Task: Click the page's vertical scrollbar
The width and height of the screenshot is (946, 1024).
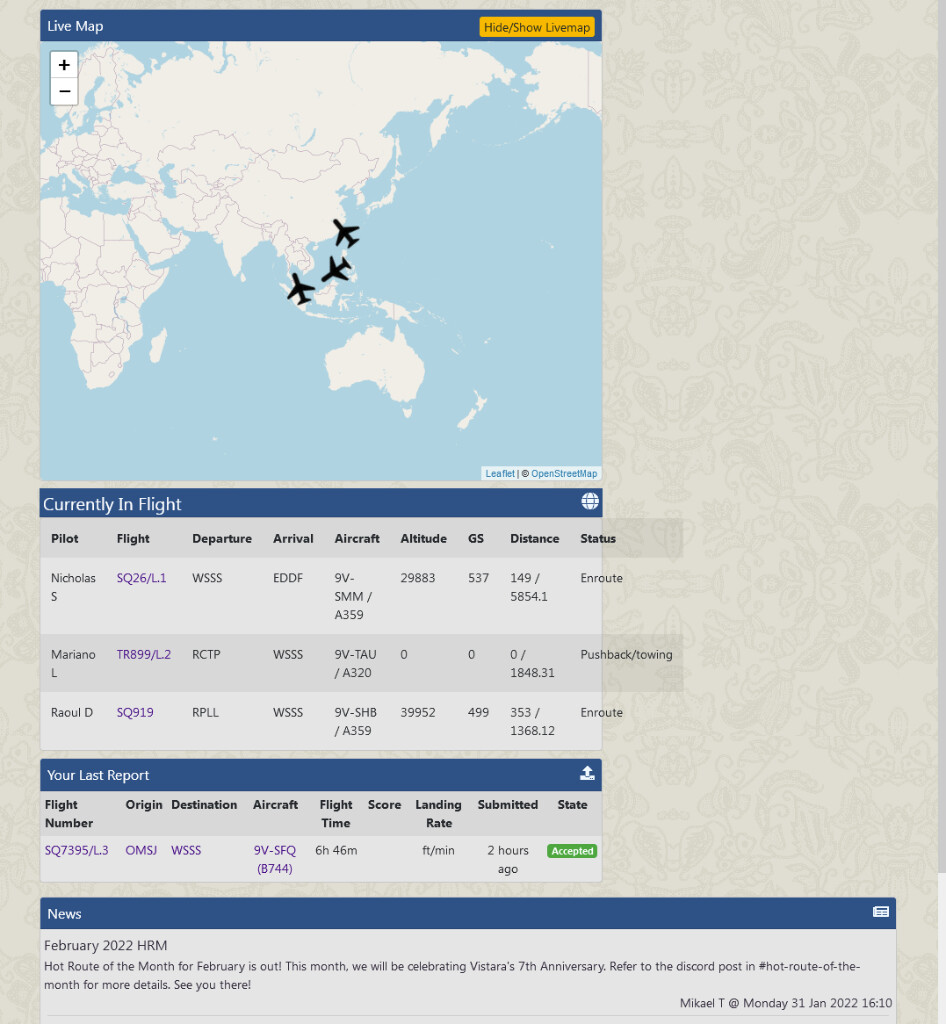Action: pos(940,500)
